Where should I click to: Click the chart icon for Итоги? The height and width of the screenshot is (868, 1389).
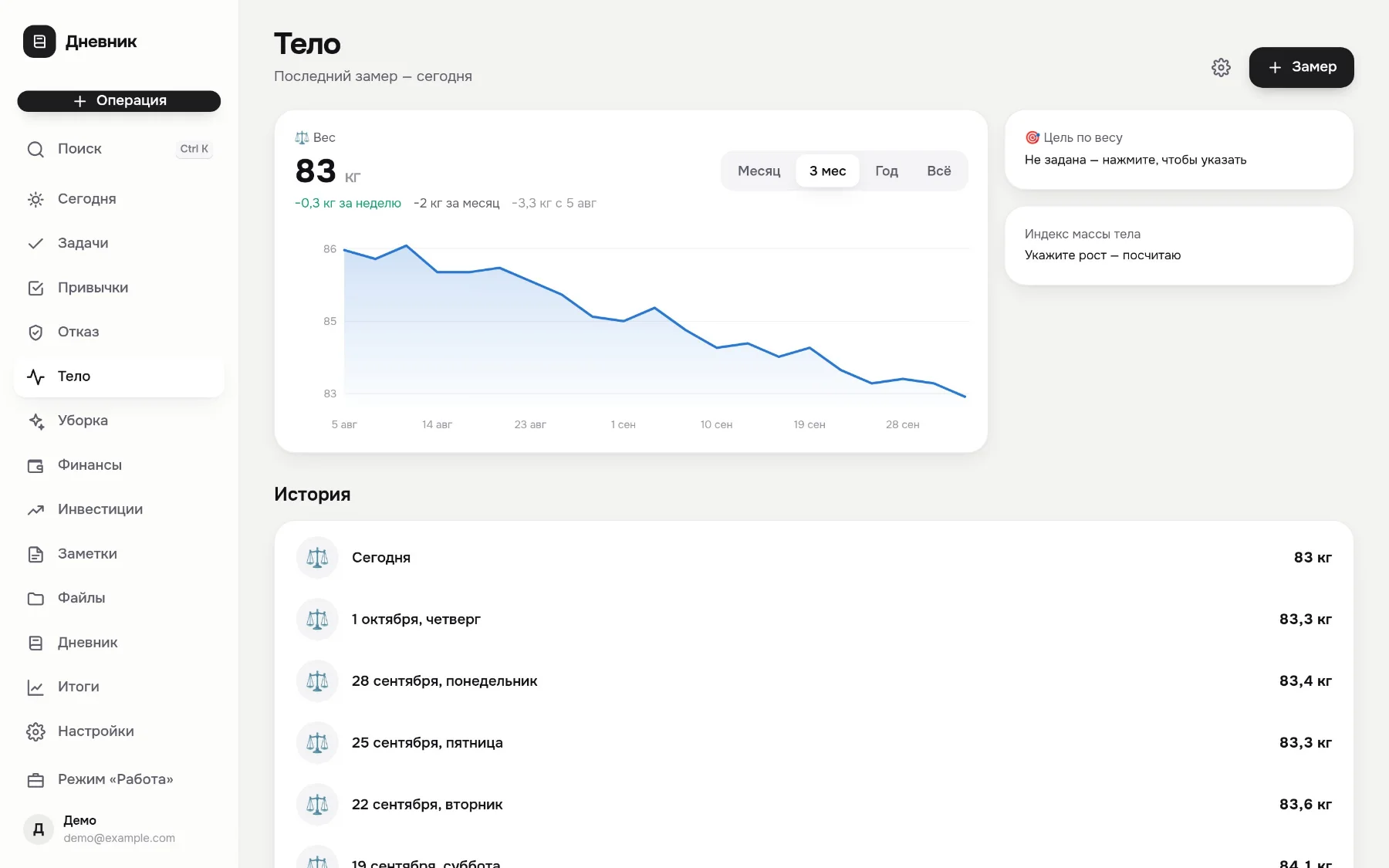pyautogui.click(x=35, y=687)
